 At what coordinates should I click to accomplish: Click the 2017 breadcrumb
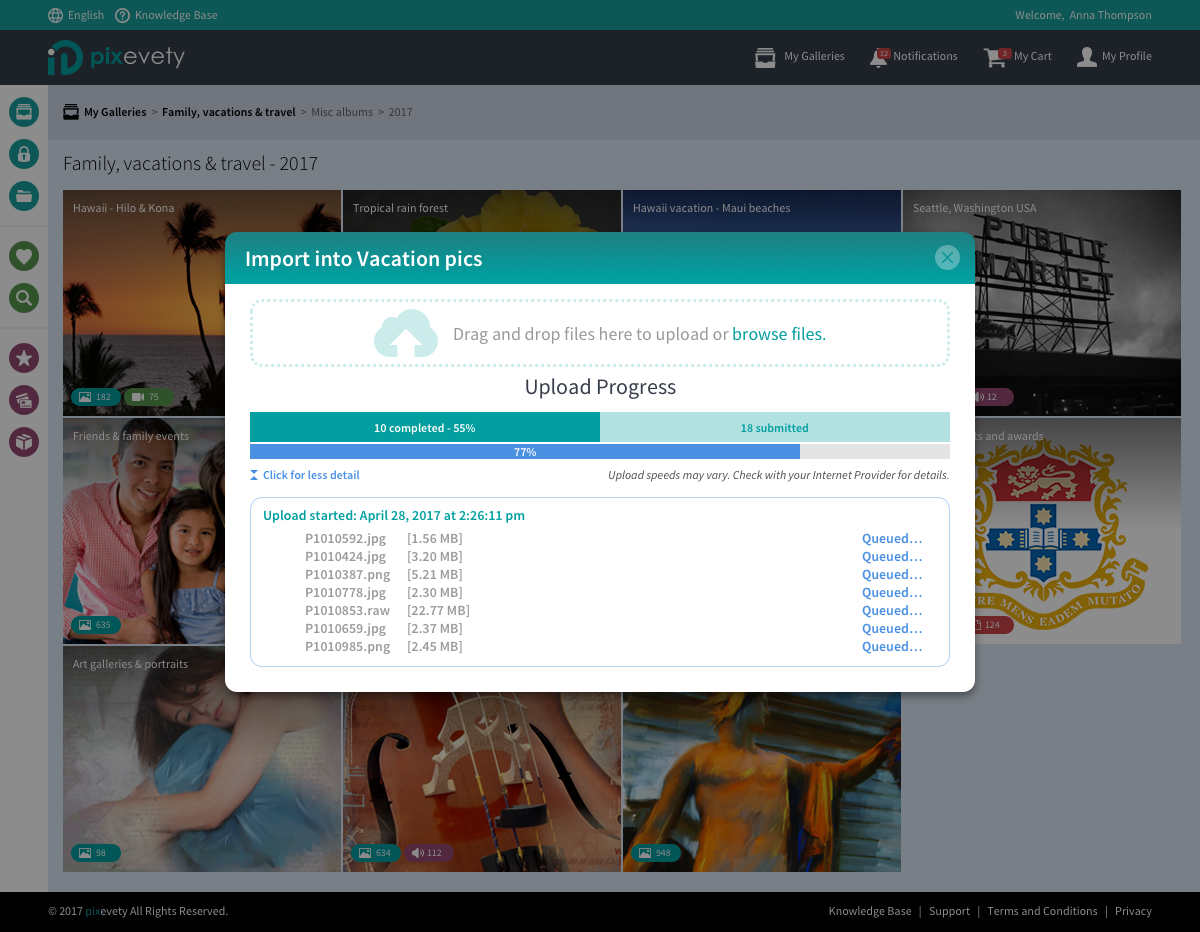click(x=400, y=112)
